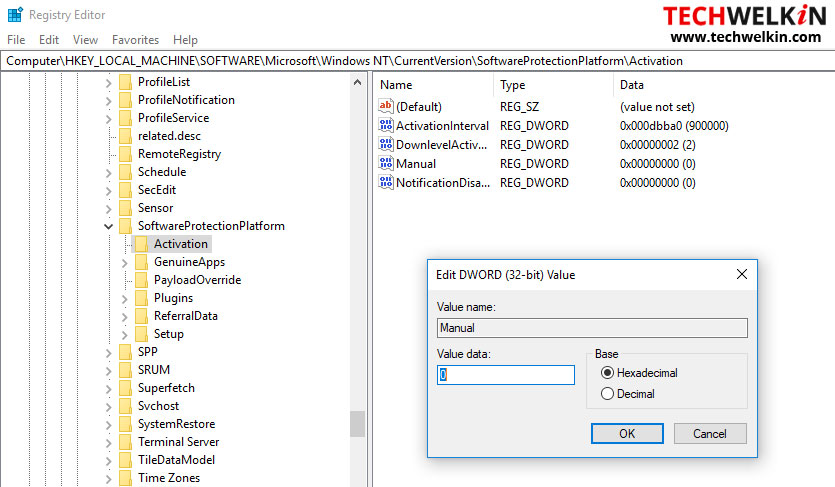The height and width of the screenshot is (487, 835).
Task: Focus the Value data input field
Action: click(x=506, y=375)
